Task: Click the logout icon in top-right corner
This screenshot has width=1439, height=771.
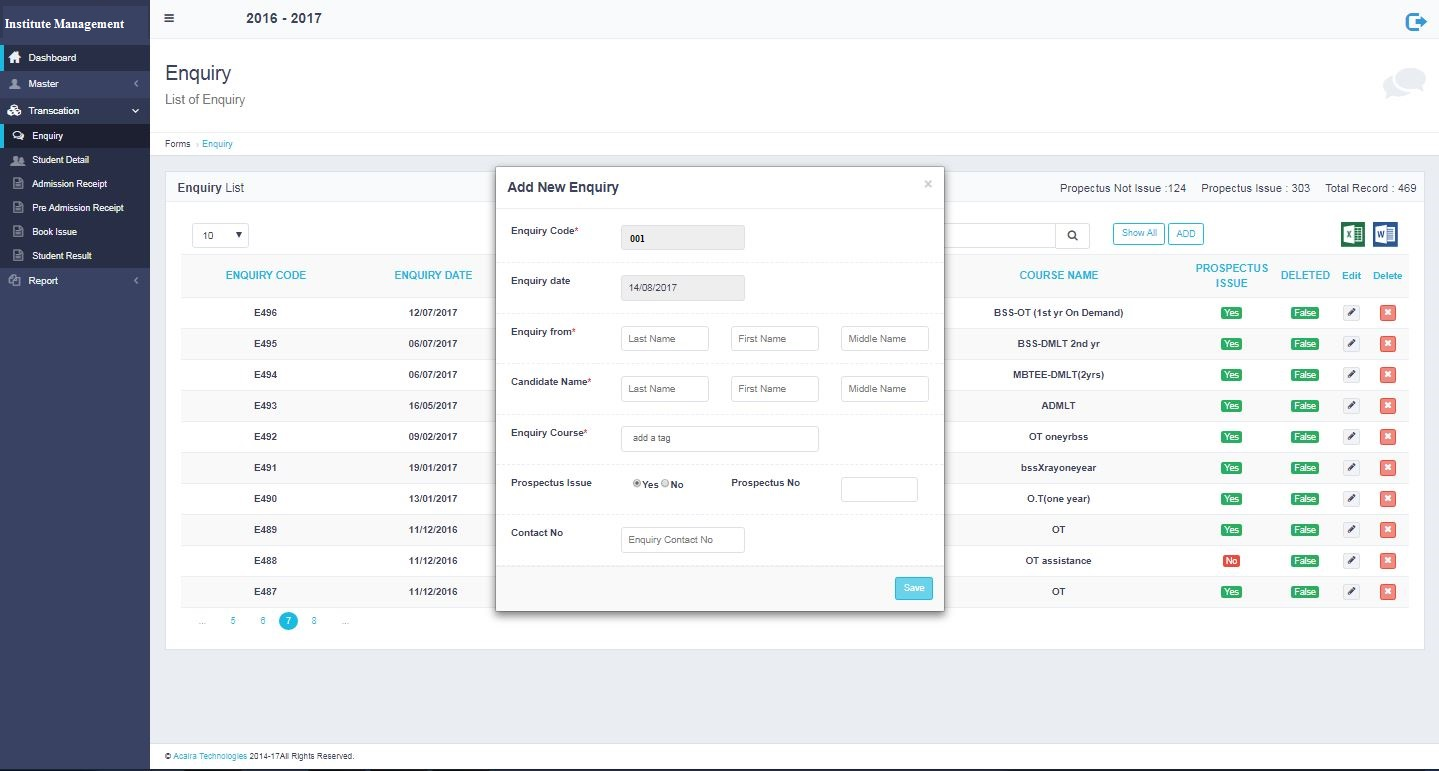Action: (1415, 21)
